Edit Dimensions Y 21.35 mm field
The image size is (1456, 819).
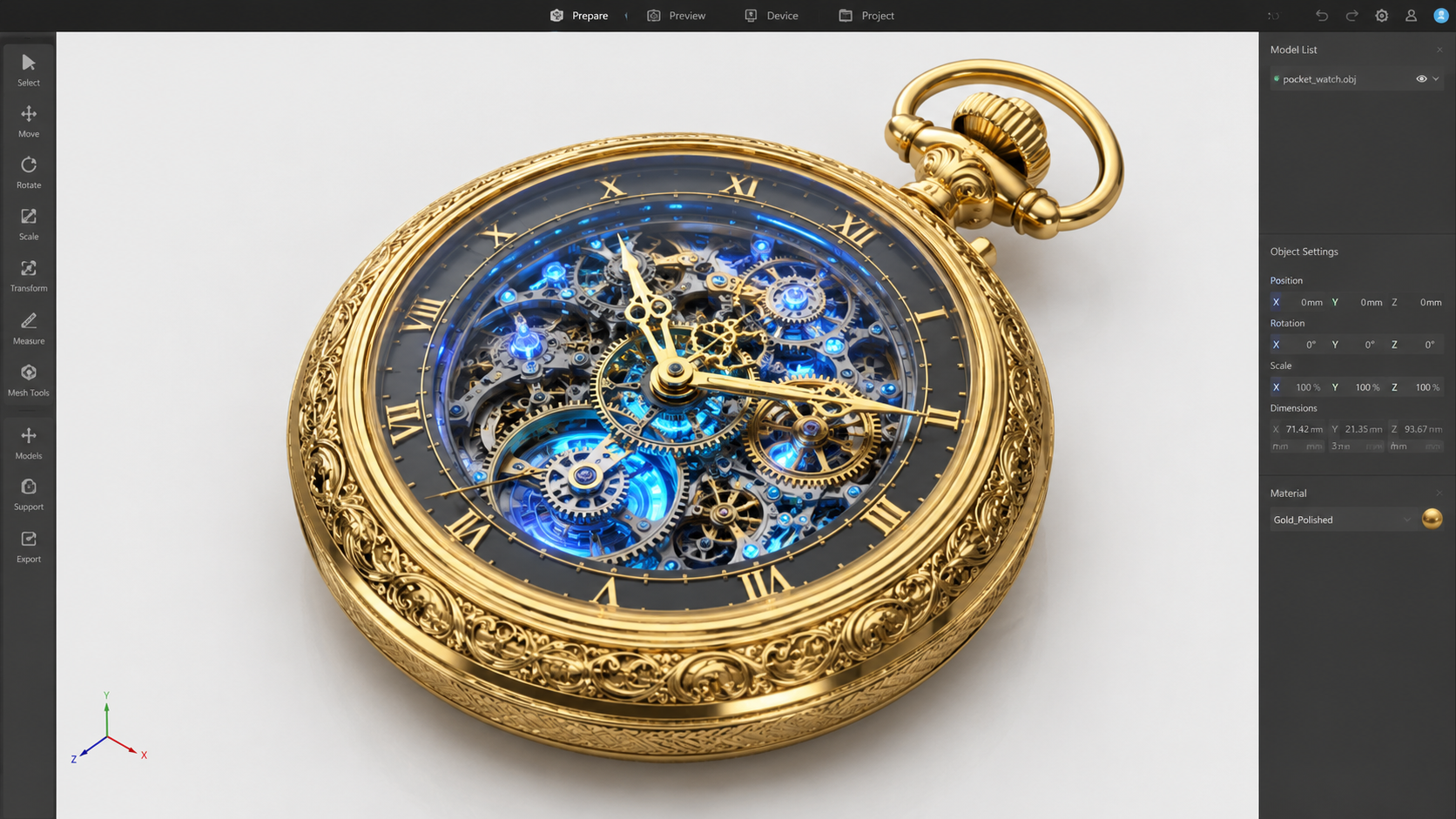tap(1357, 429)
